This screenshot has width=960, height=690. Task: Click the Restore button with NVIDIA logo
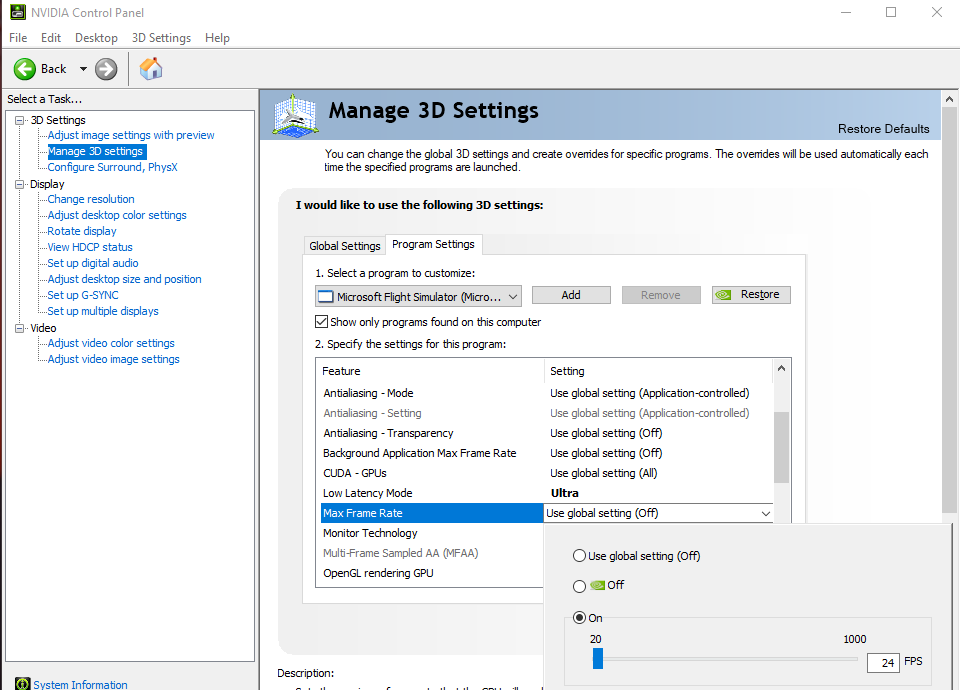coord(751,295)
